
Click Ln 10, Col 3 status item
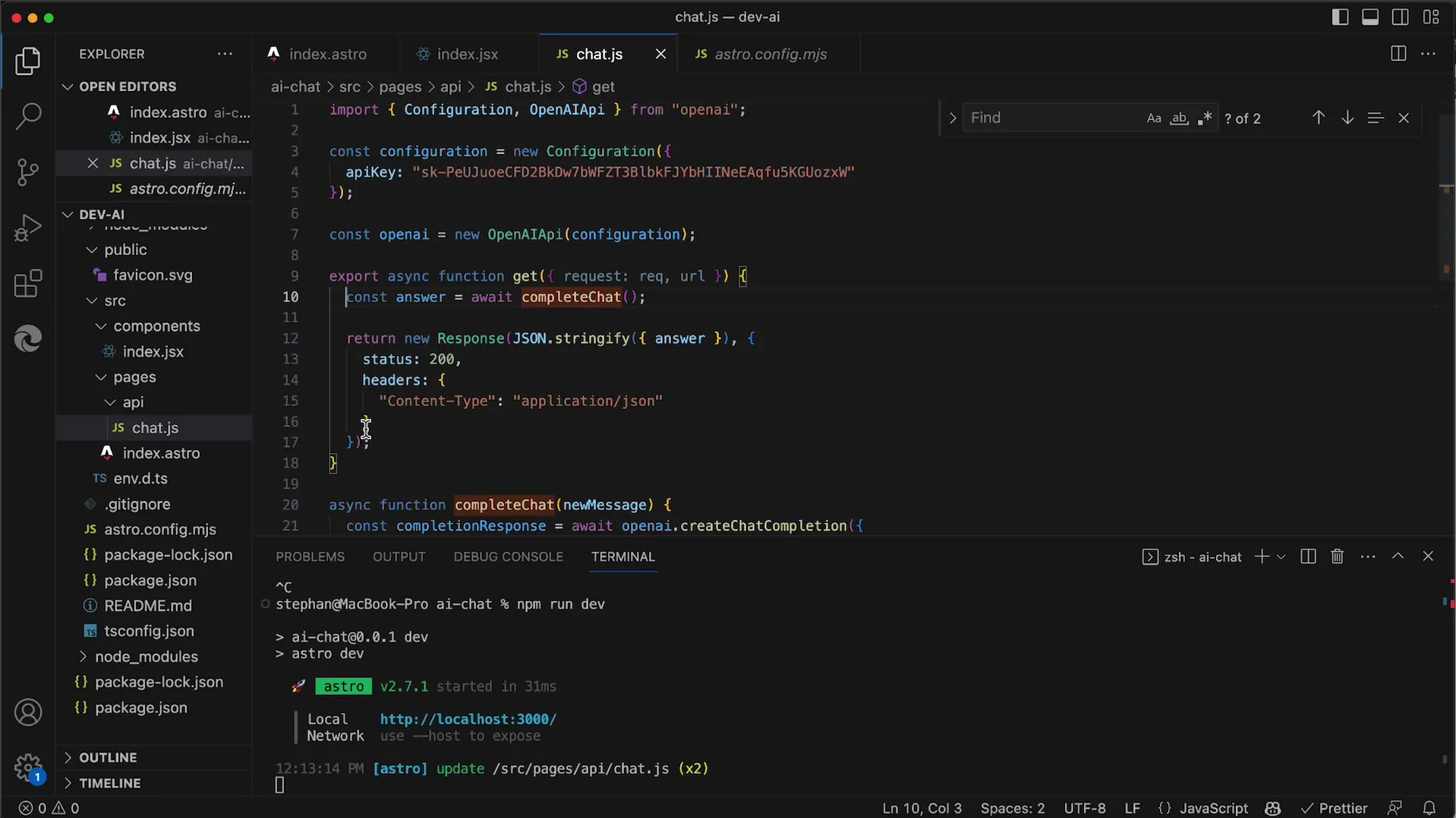(922, 808)
